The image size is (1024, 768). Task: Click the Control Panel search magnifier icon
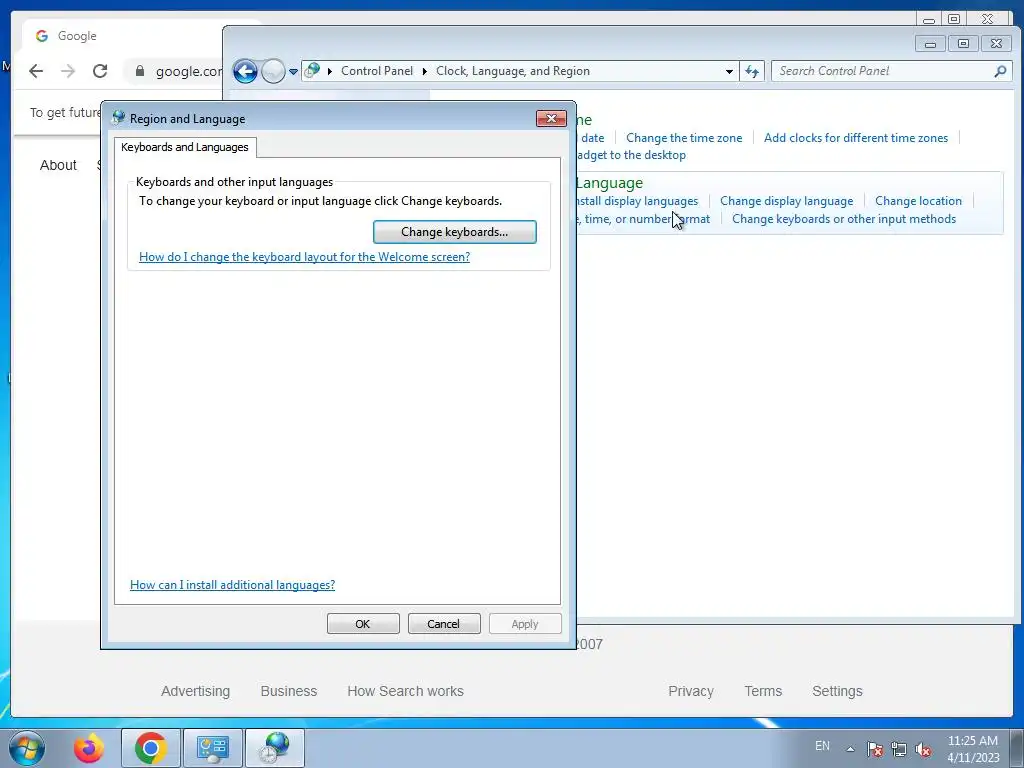[x=1000, y=71]
